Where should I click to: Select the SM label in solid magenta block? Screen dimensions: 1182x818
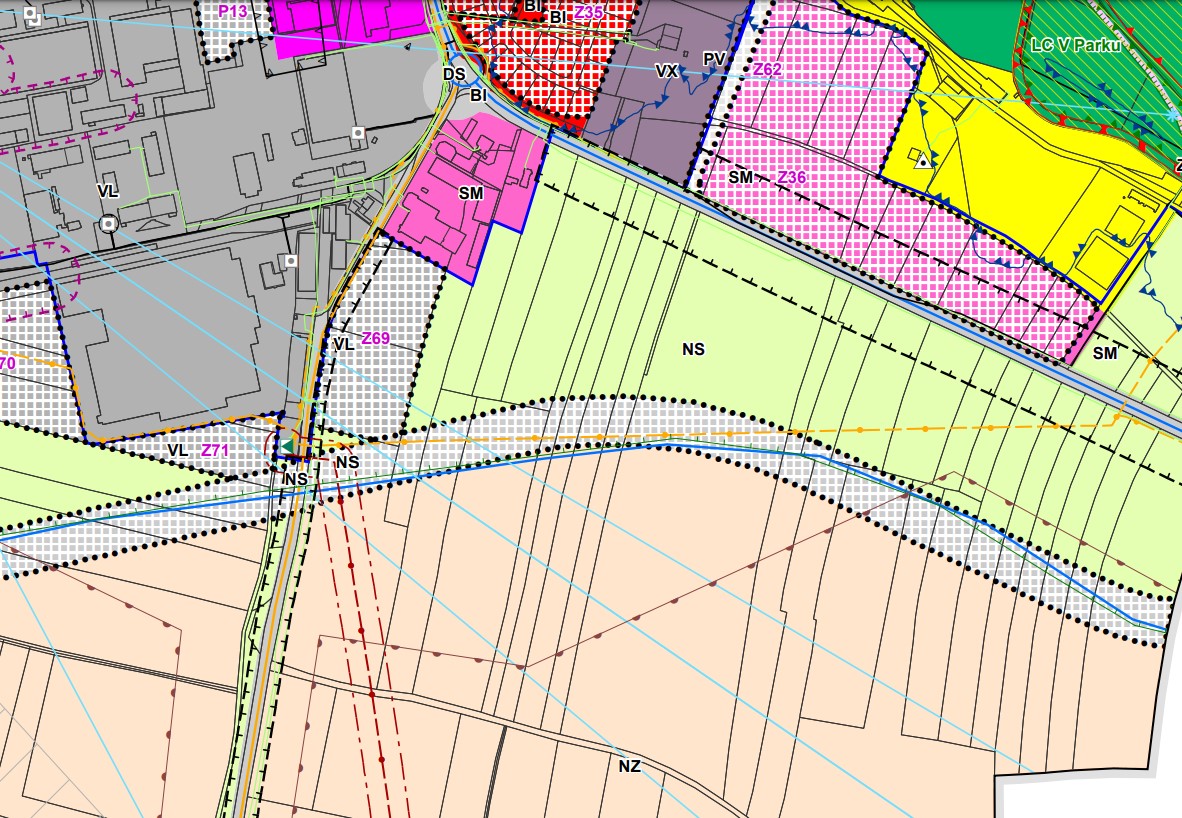click(x=471, y=194)
